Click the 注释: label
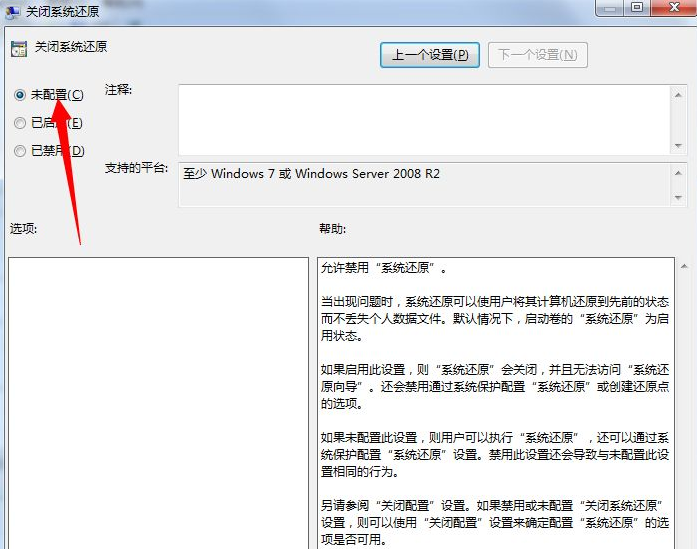The height and width of the screenshot is (549, 697). pos(118,90)
